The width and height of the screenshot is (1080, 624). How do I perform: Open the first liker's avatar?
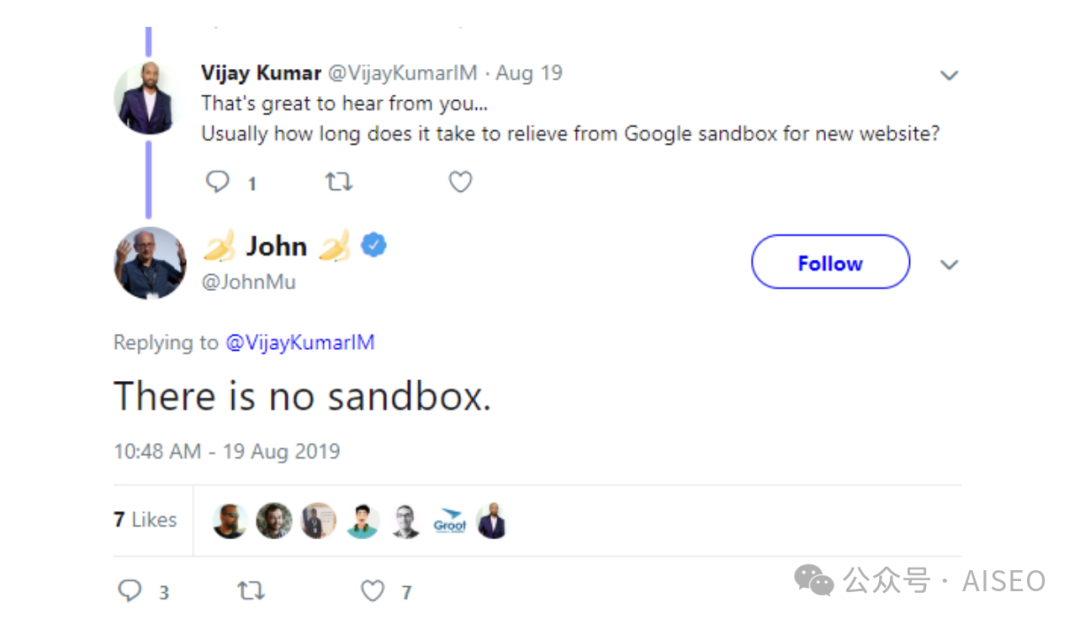pos(230,521)
